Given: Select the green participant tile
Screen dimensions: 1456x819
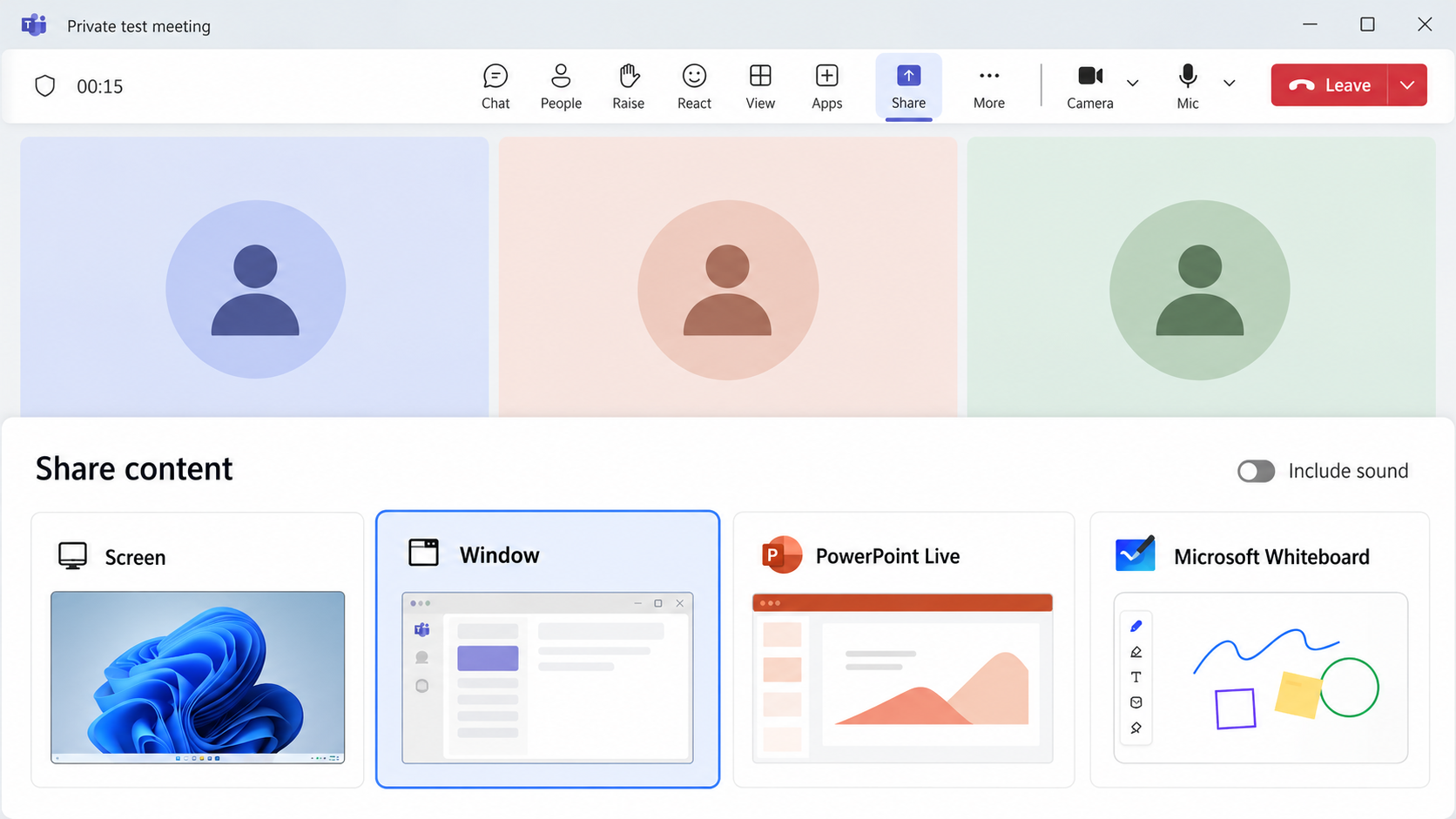Looking at the screenshot, I should pos(1201,277).
